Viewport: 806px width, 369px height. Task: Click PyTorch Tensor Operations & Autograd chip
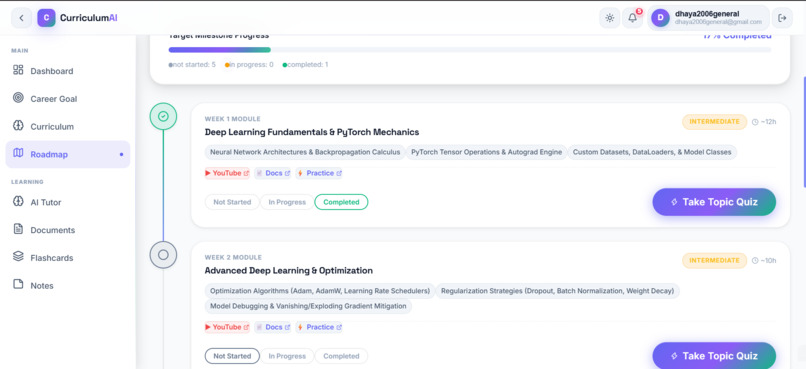click(486, 152)
